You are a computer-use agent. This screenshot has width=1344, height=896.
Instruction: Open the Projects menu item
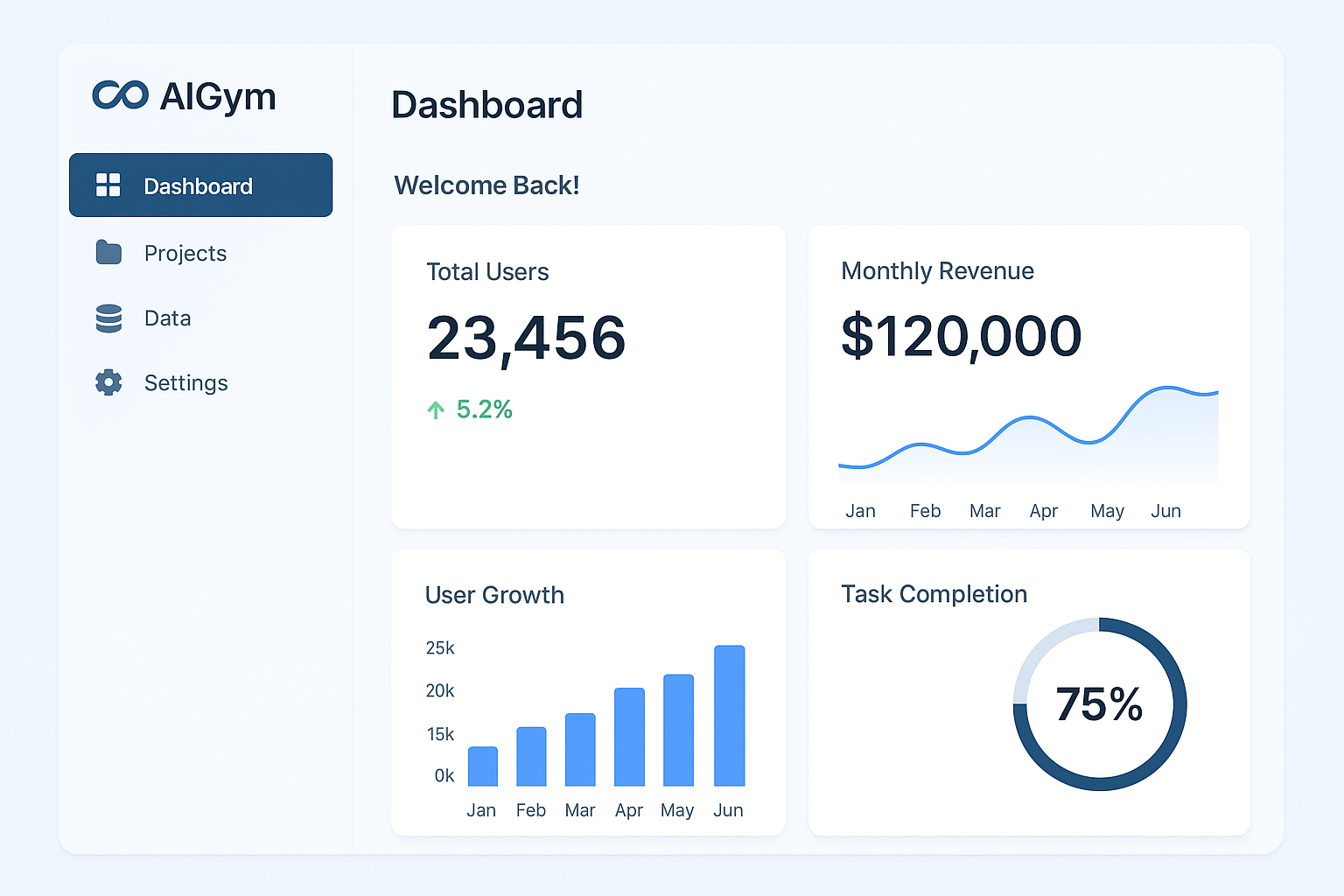pyautogui.click(x=185, y=254)
